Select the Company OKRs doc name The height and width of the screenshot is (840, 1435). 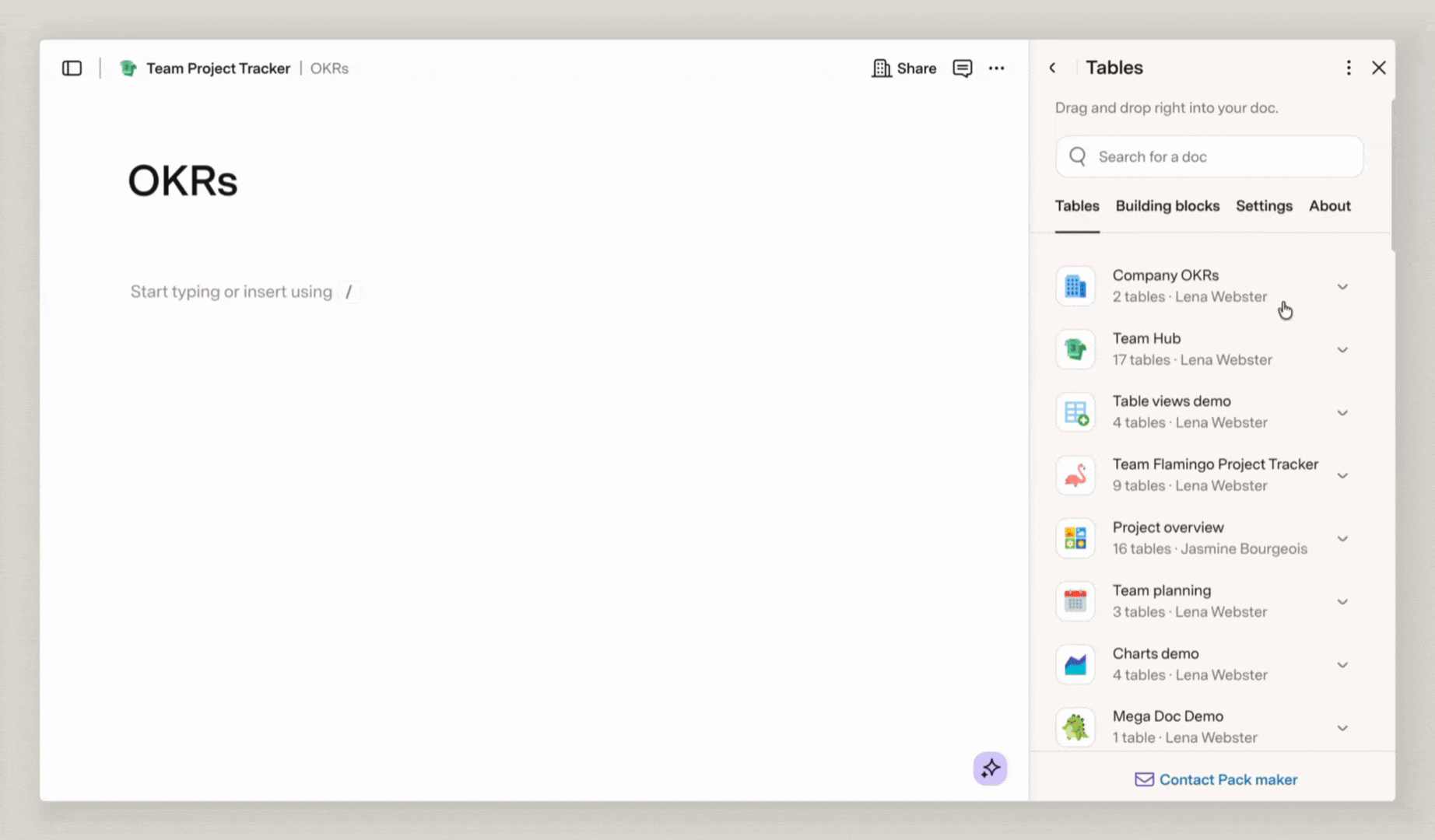(x=1165, y=275)
